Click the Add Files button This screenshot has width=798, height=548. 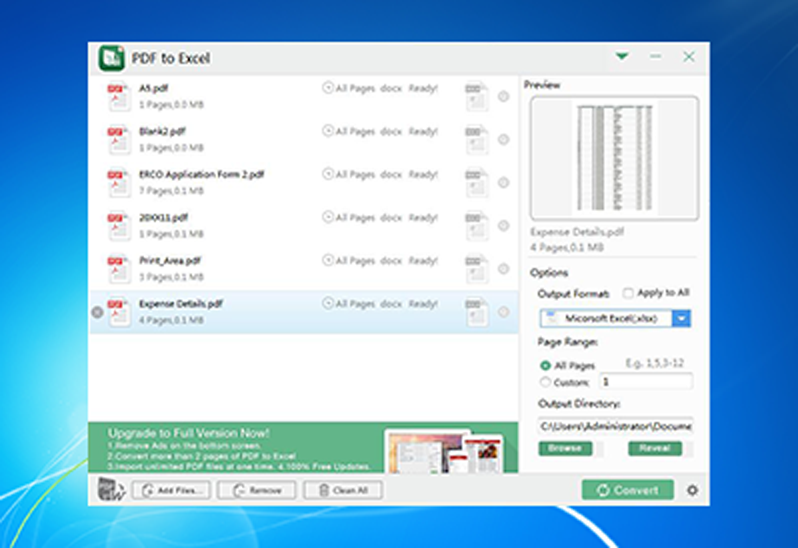click(171, 490)
